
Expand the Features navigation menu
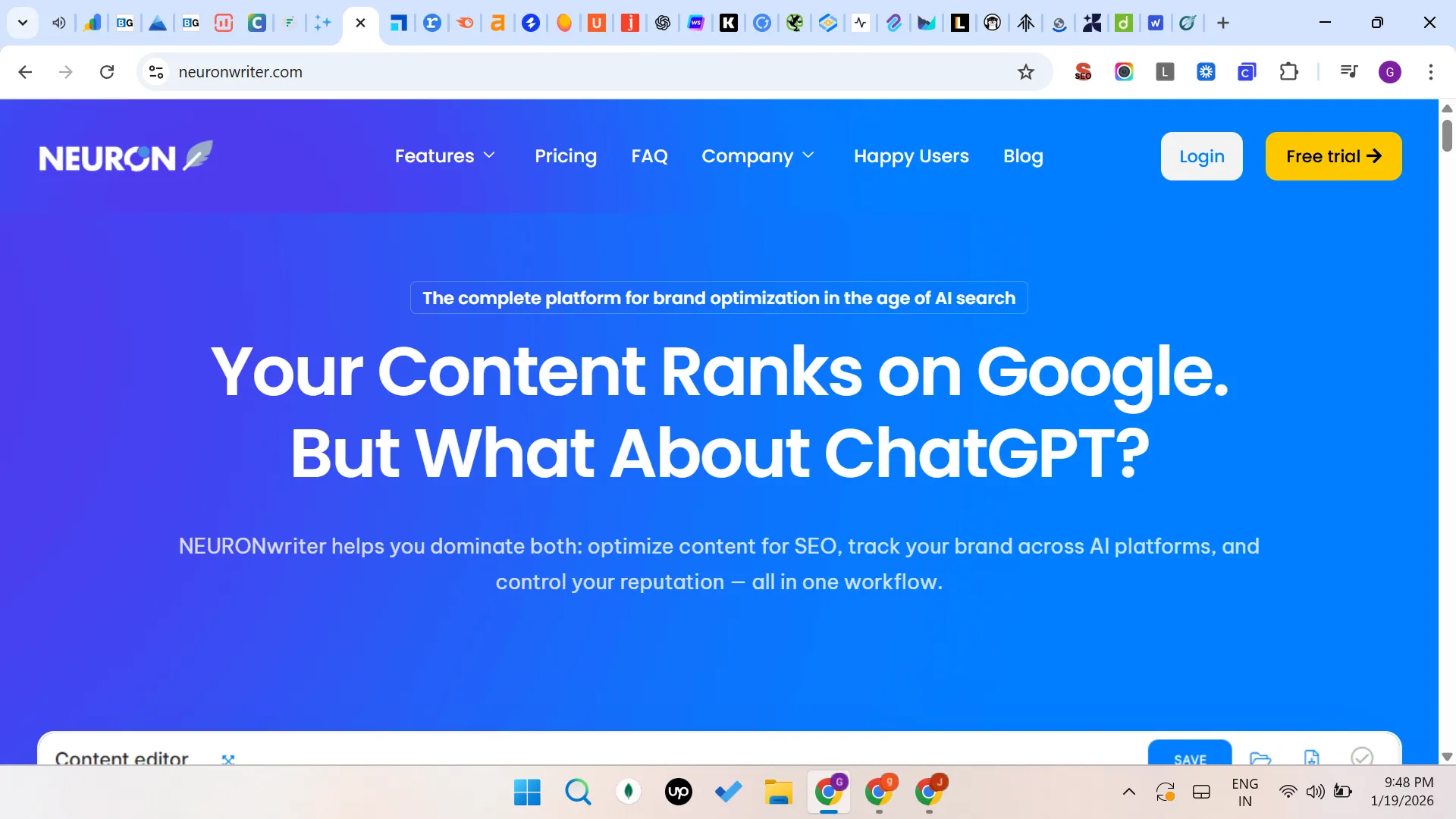coord(444,156)
